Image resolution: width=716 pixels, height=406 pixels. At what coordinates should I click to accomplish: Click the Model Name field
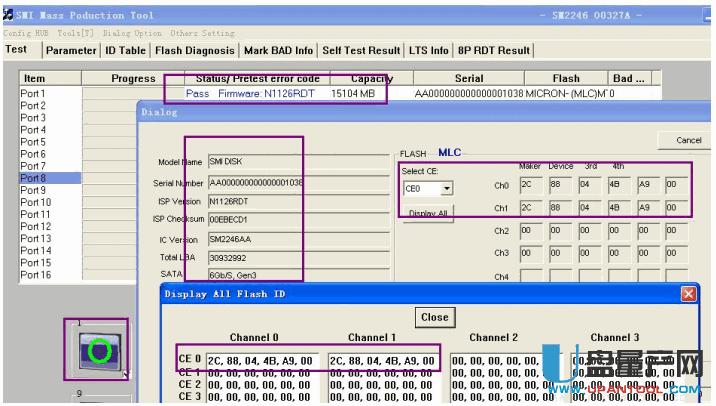tap(255, 161)
